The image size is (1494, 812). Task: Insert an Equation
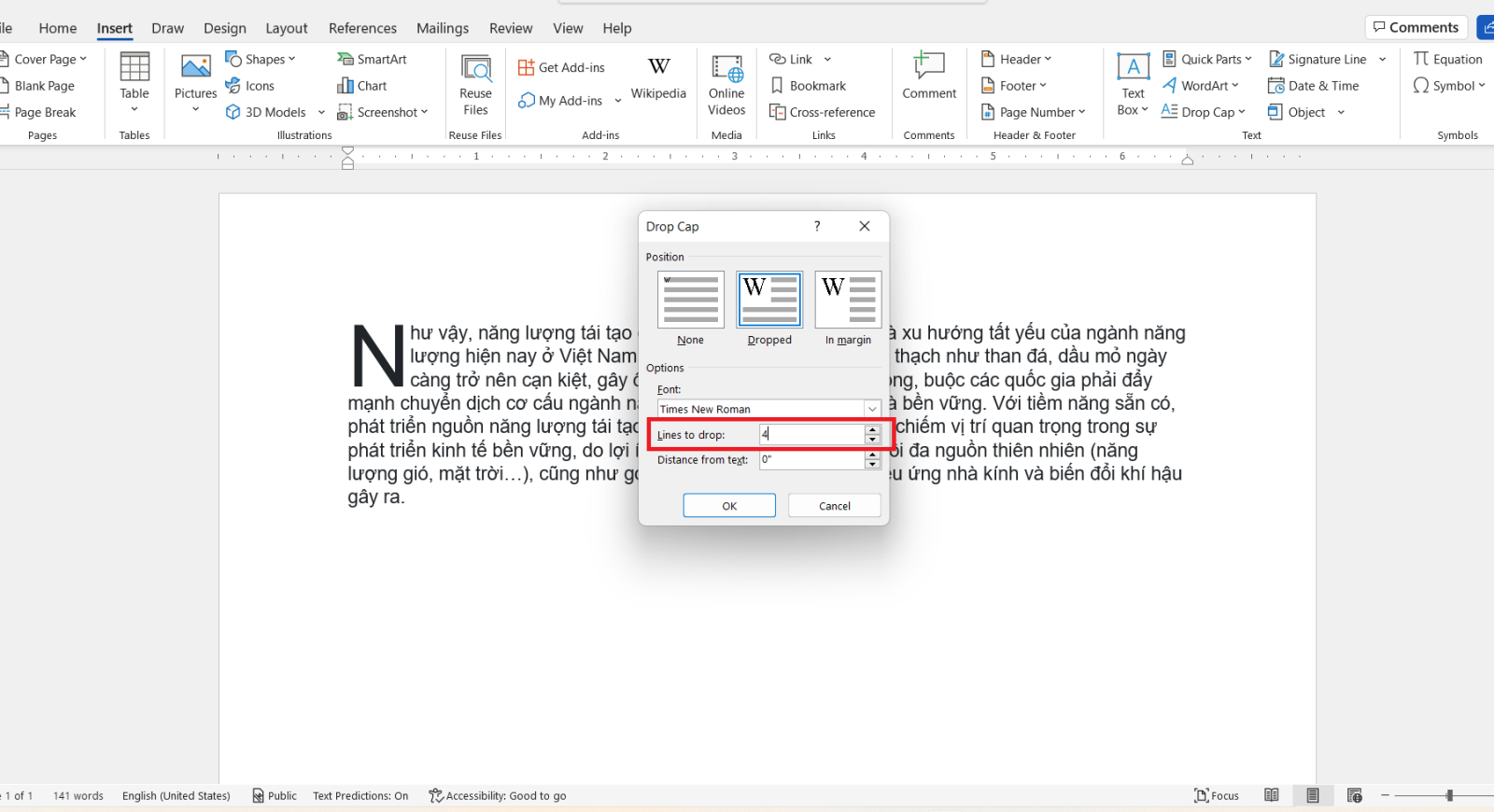pos(1448,59)
